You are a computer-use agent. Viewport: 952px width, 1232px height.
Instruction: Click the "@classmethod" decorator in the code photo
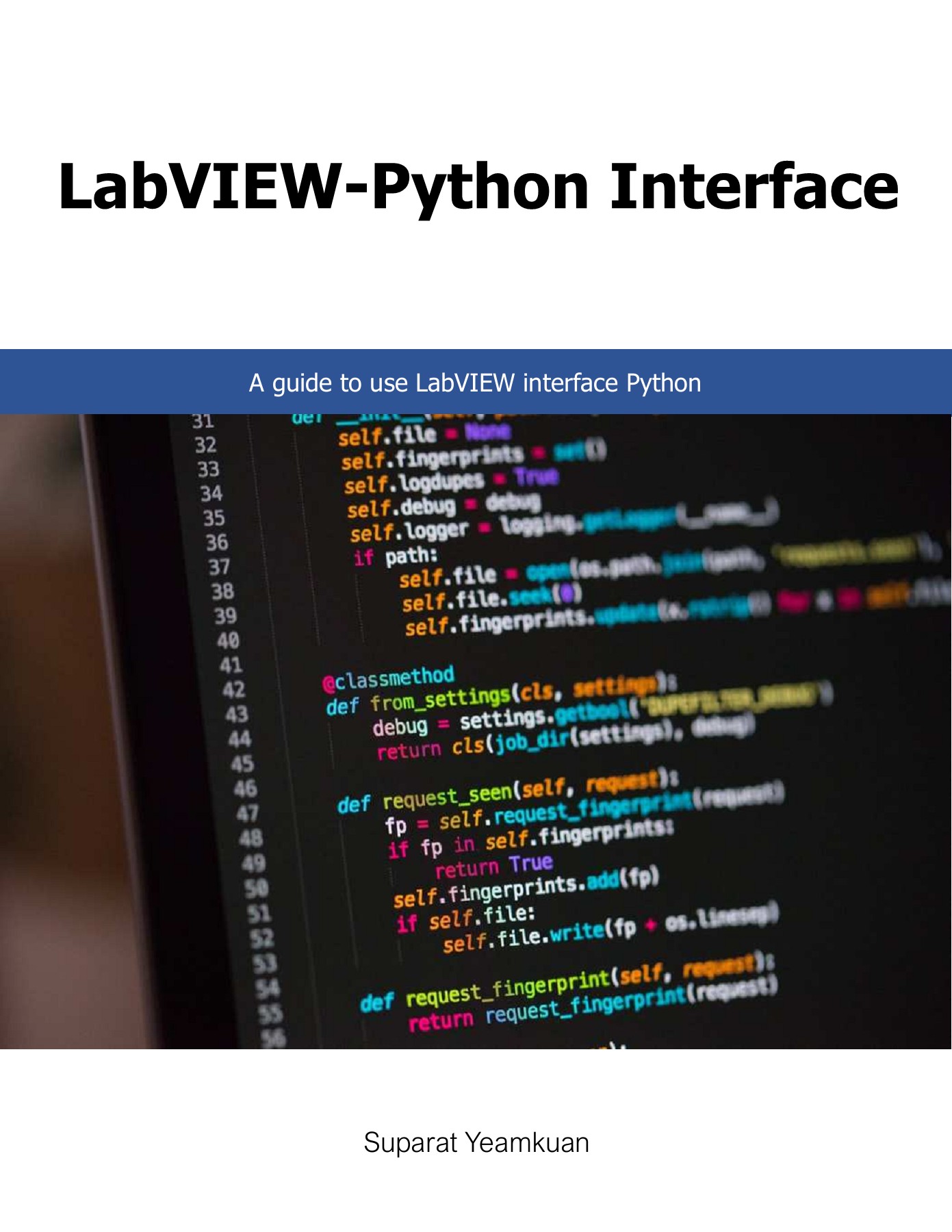[388, 678]
